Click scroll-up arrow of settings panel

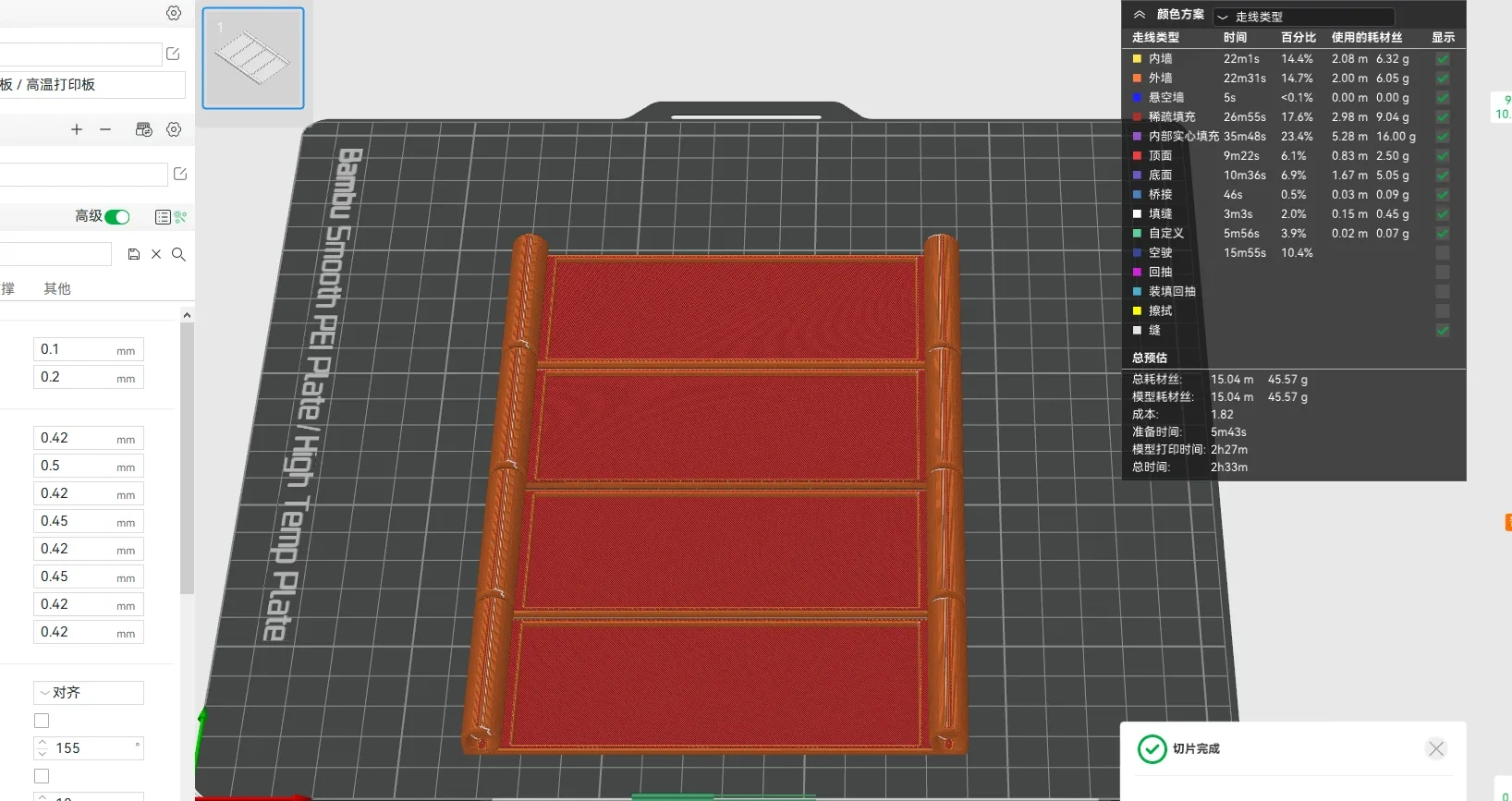point(187,316)
